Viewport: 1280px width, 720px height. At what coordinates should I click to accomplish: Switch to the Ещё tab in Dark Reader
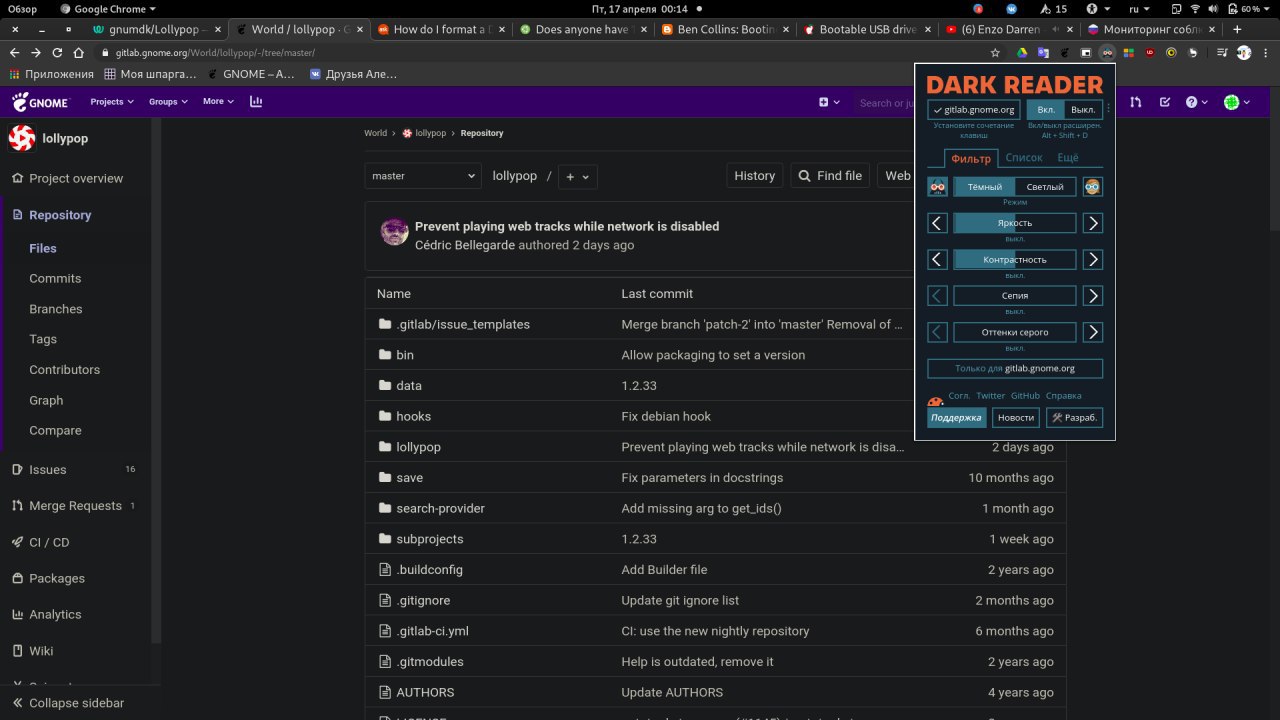(x=1068, y=158)
